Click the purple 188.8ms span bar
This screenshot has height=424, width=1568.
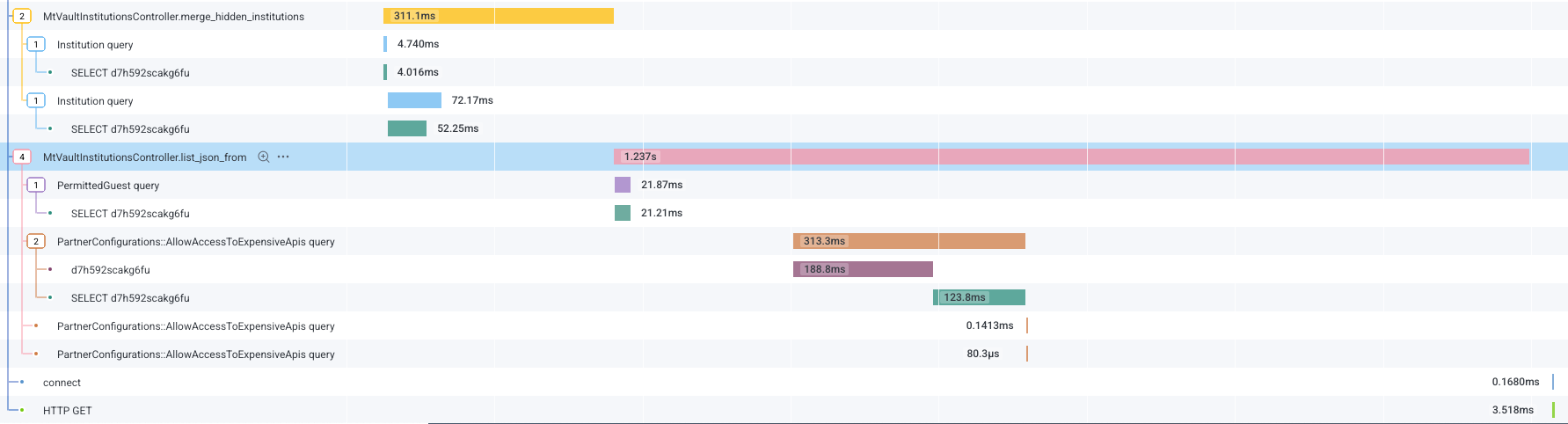pyautogui.click(x=863, y=269)
